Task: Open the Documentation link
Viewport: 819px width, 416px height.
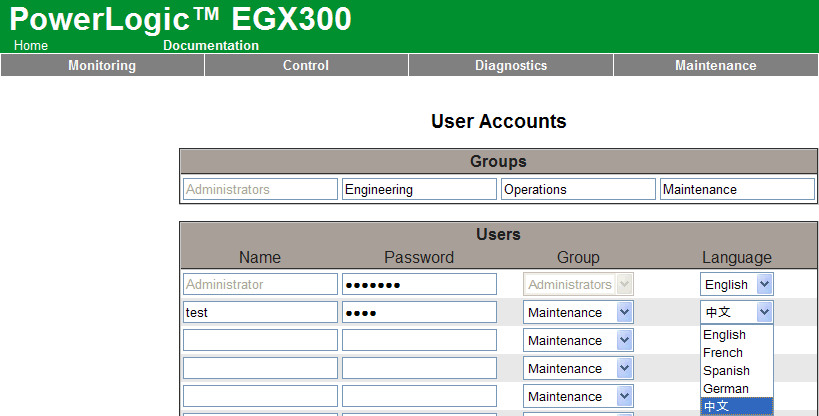Action: 211,45
